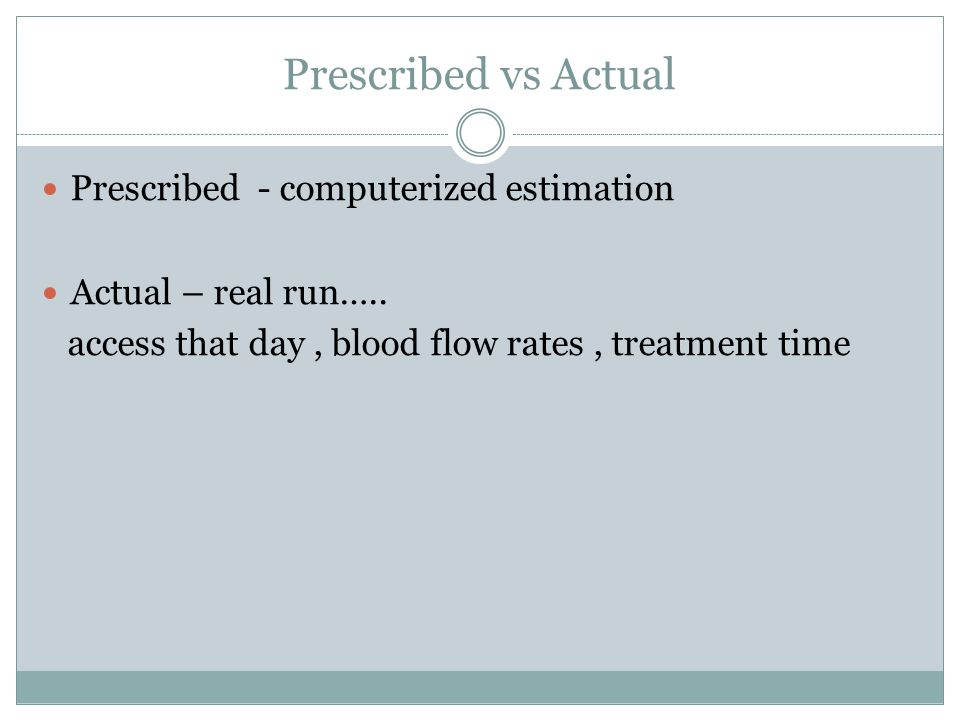Viewport: 960px width, 720px height.
Task: Click the empty gray area of slide body
Action: [x=480, y=514]
